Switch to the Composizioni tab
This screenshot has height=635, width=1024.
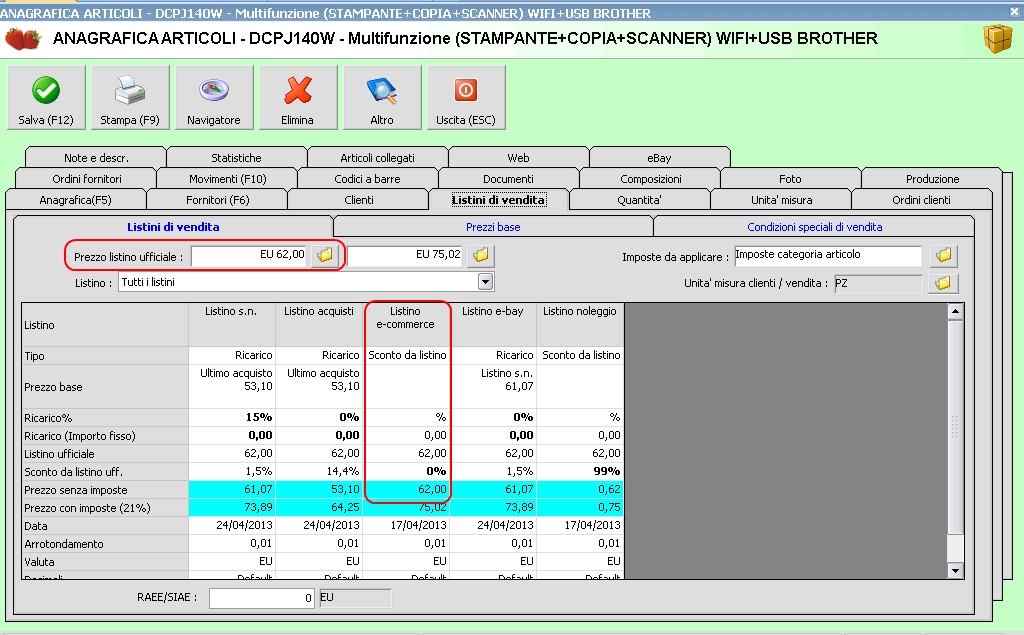point(650,178)
